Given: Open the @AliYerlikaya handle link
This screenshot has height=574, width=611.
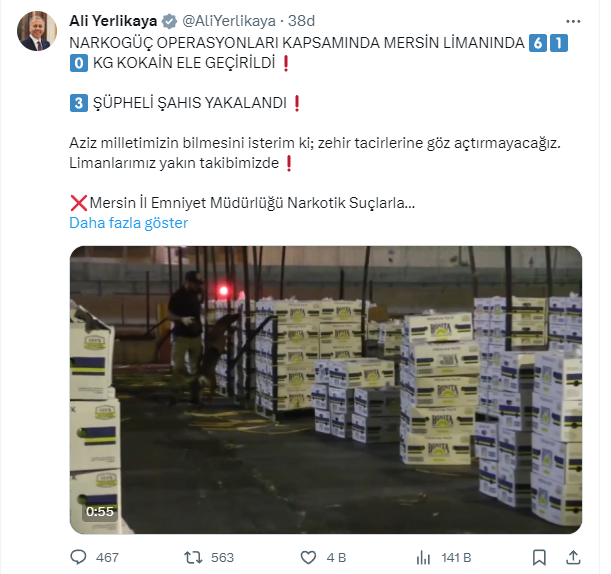Looking at the screenshot, I should coord(229,21).
